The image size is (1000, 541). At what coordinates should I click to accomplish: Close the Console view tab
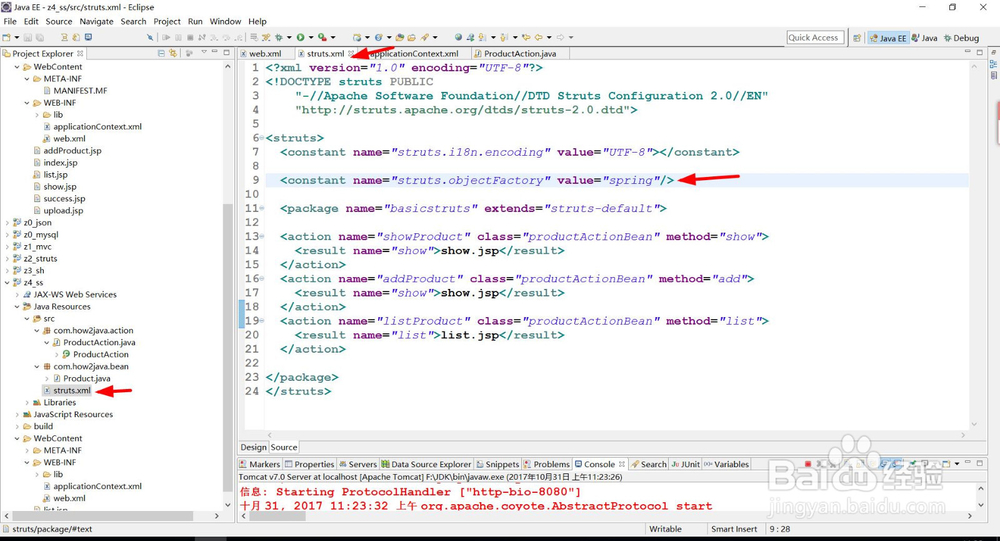pos(621,464)
